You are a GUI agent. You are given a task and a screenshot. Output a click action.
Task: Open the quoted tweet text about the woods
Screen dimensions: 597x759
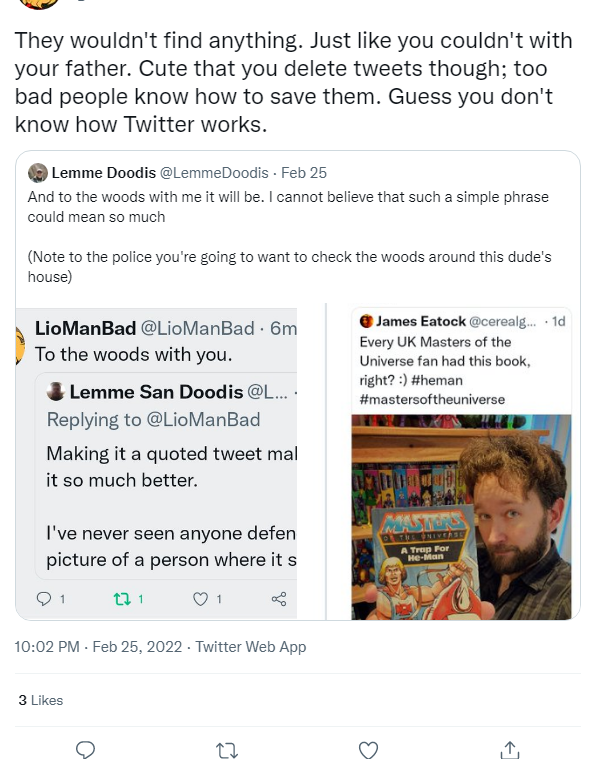(x=290, y=237)
